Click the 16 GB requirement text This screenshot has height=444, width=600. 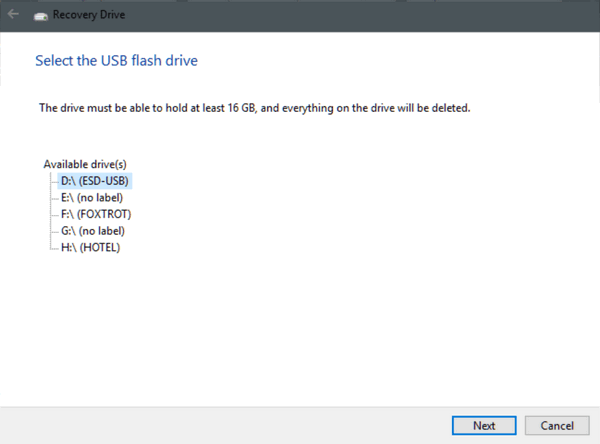coord(241,108)
